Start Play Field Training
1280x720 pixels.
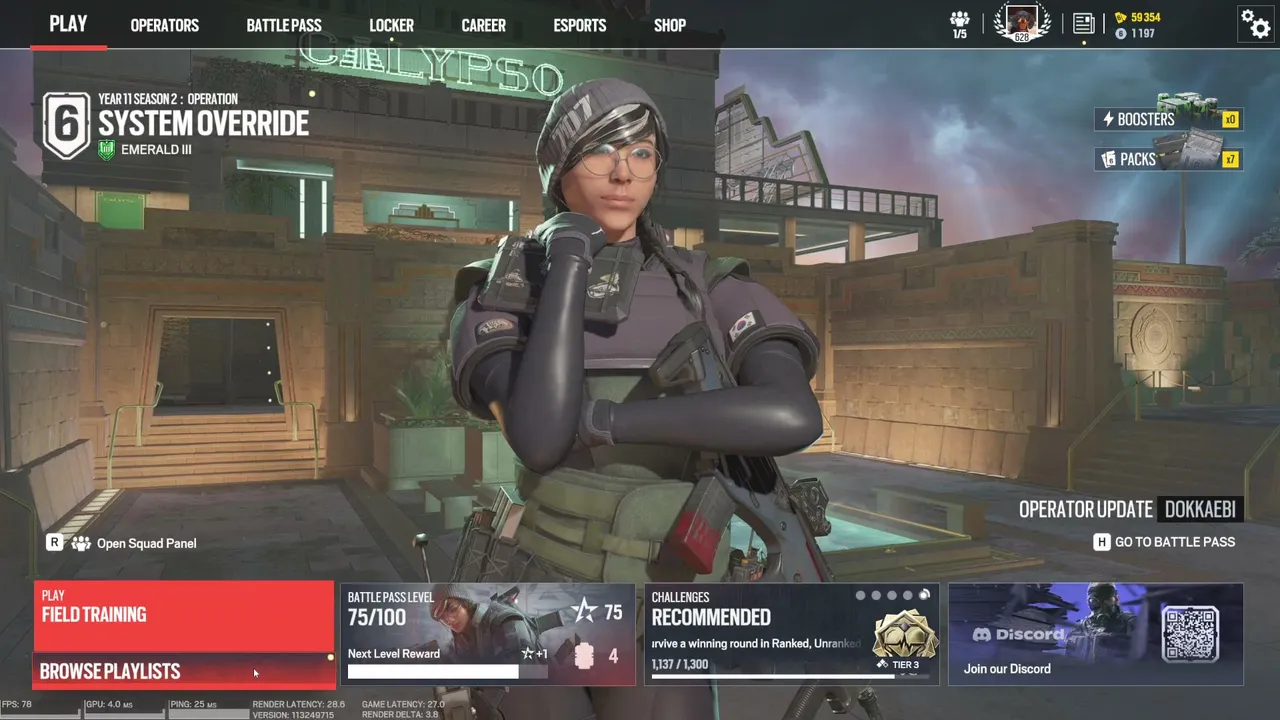coord(184,617)
